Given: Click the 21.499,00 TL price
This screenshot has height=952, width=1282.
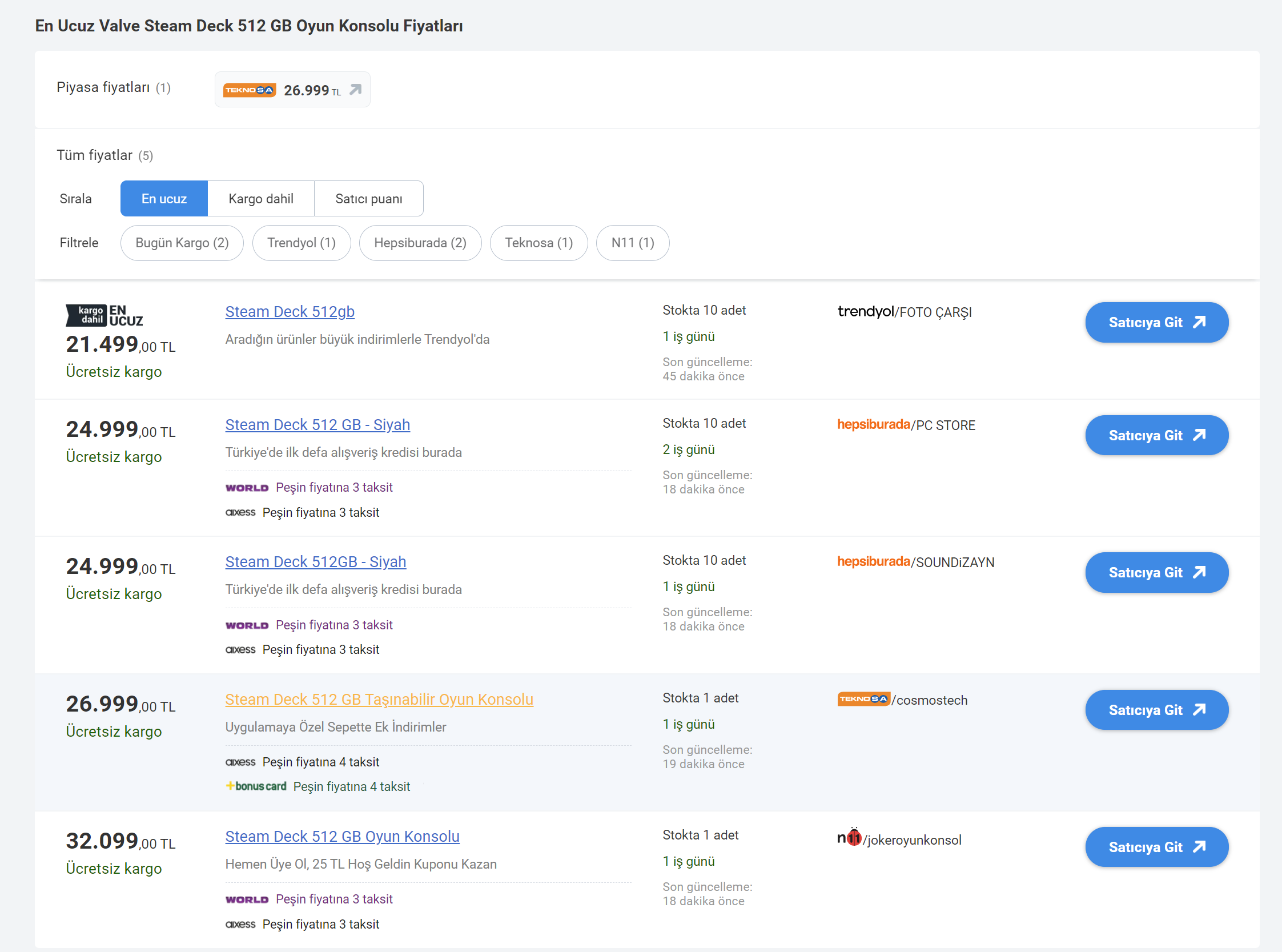Looking at the screenshot, I should [121, 344].
